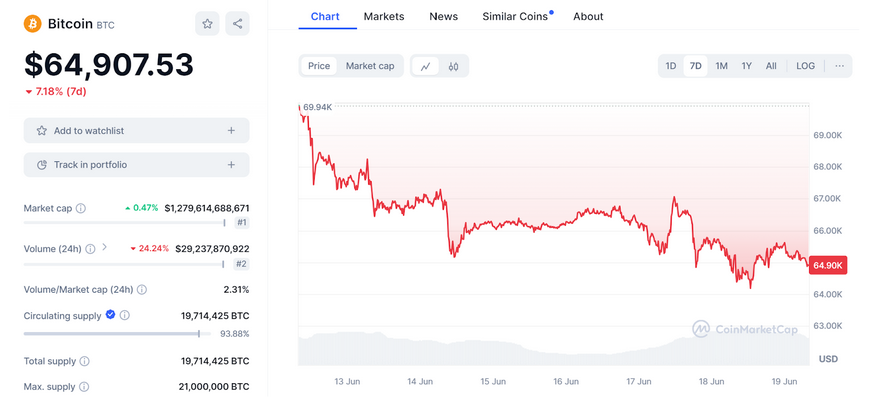Click the BTC ticker symbol text

[x=105, y=25]
